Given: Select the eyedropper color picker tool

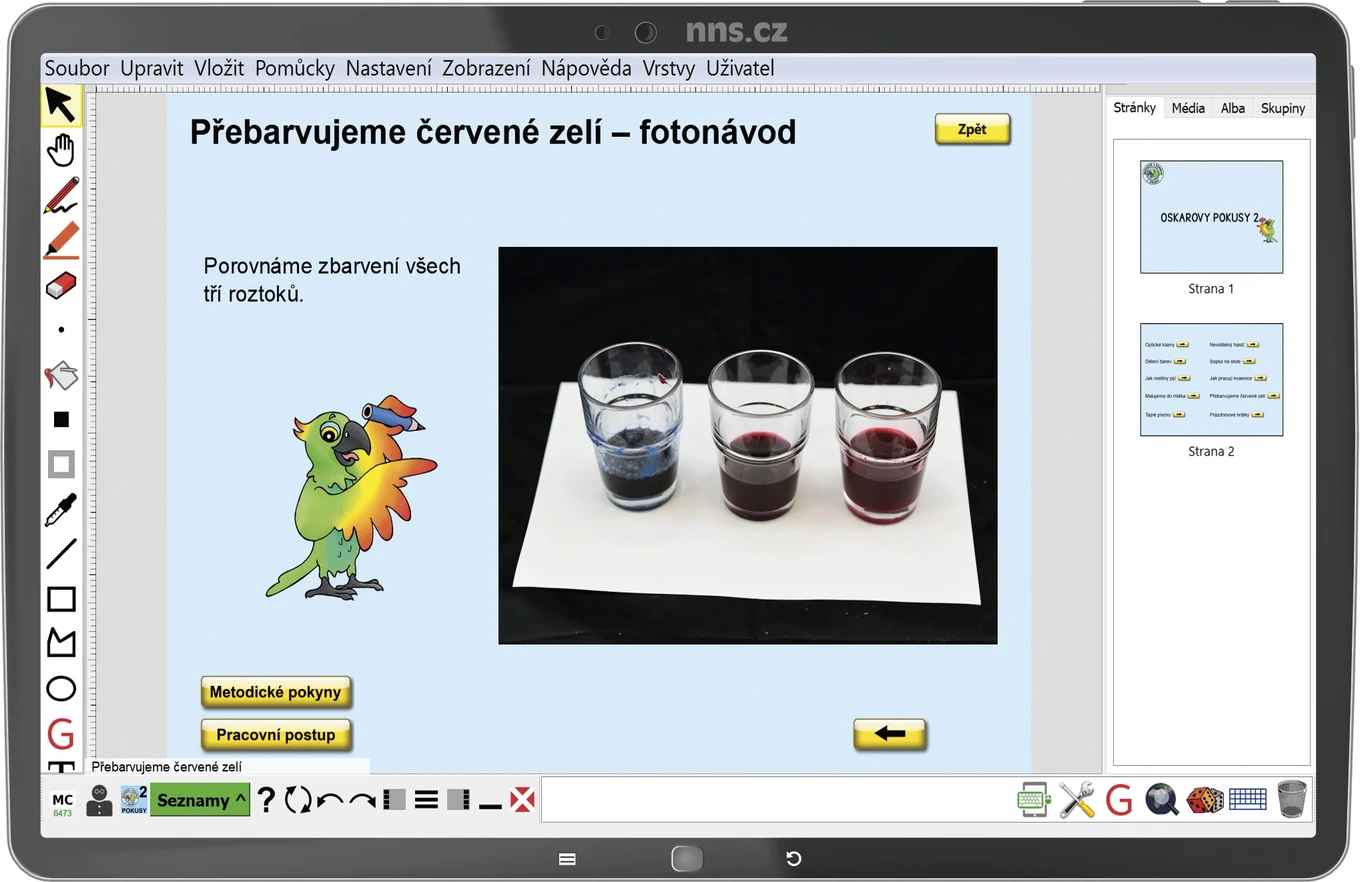Looking at the screenshot, I should 61,509.
